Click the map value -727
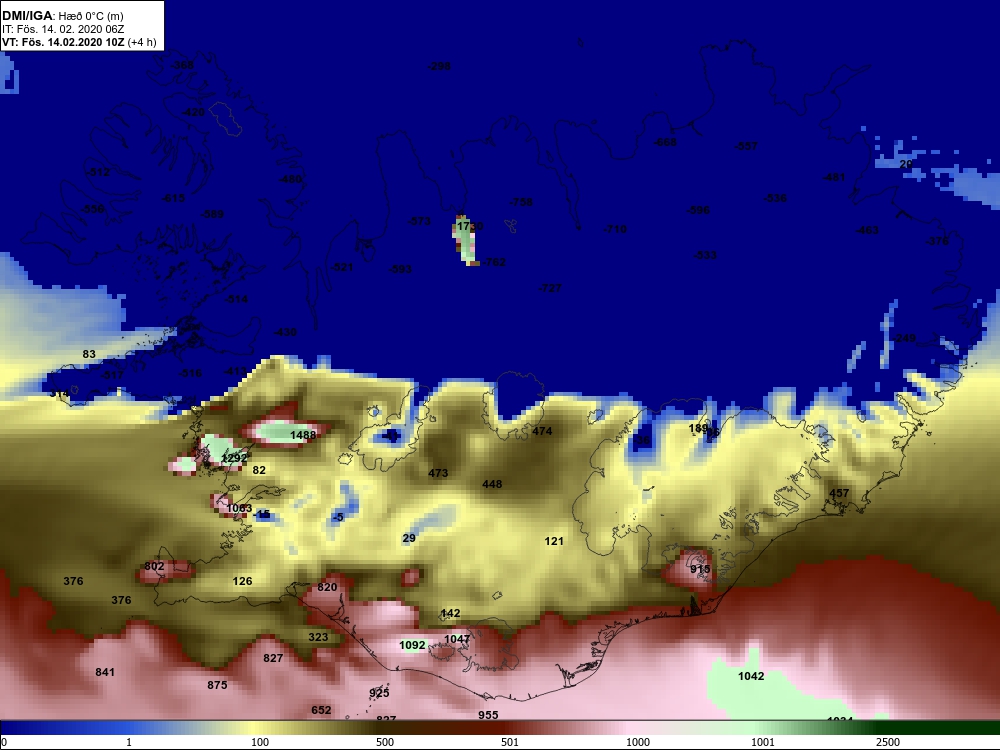Viewport: 1000px width, 750px height. pyautogui.click(x=550, y=288)
